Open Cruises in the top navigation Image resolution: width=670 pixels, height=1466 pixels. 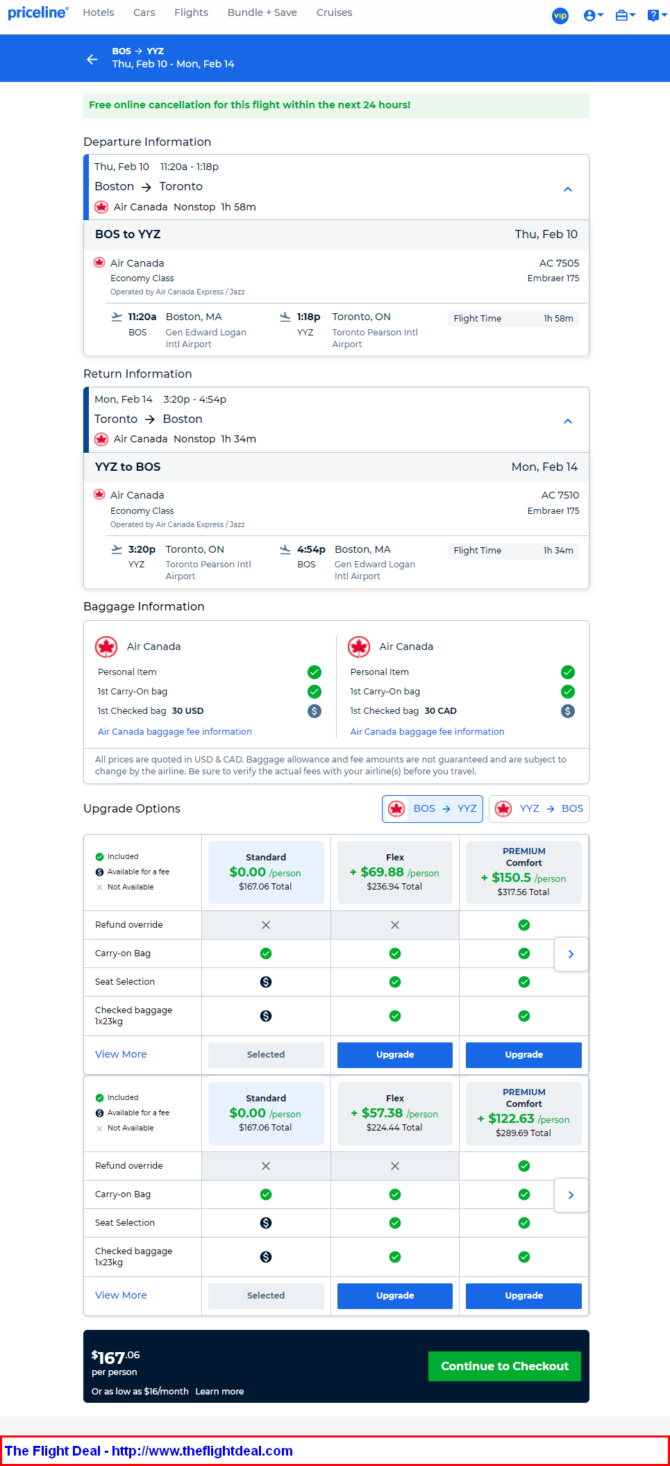[x=334, y=13]
